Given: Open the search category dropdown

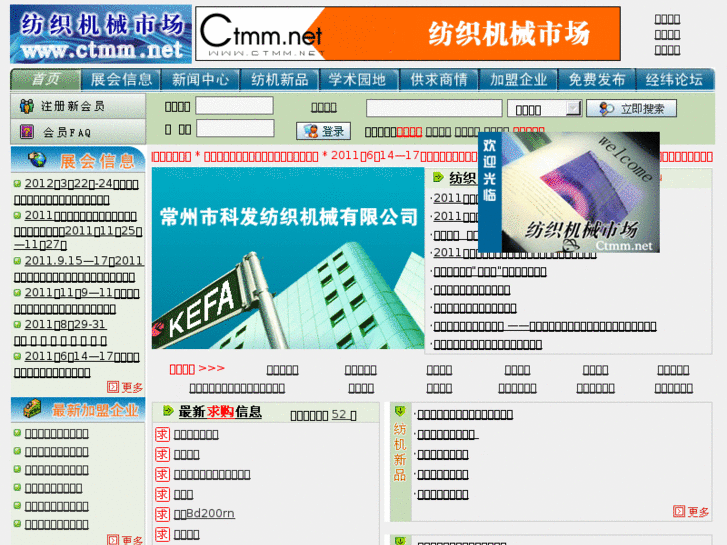Looking at the screenshot, I should coord(544,109).
